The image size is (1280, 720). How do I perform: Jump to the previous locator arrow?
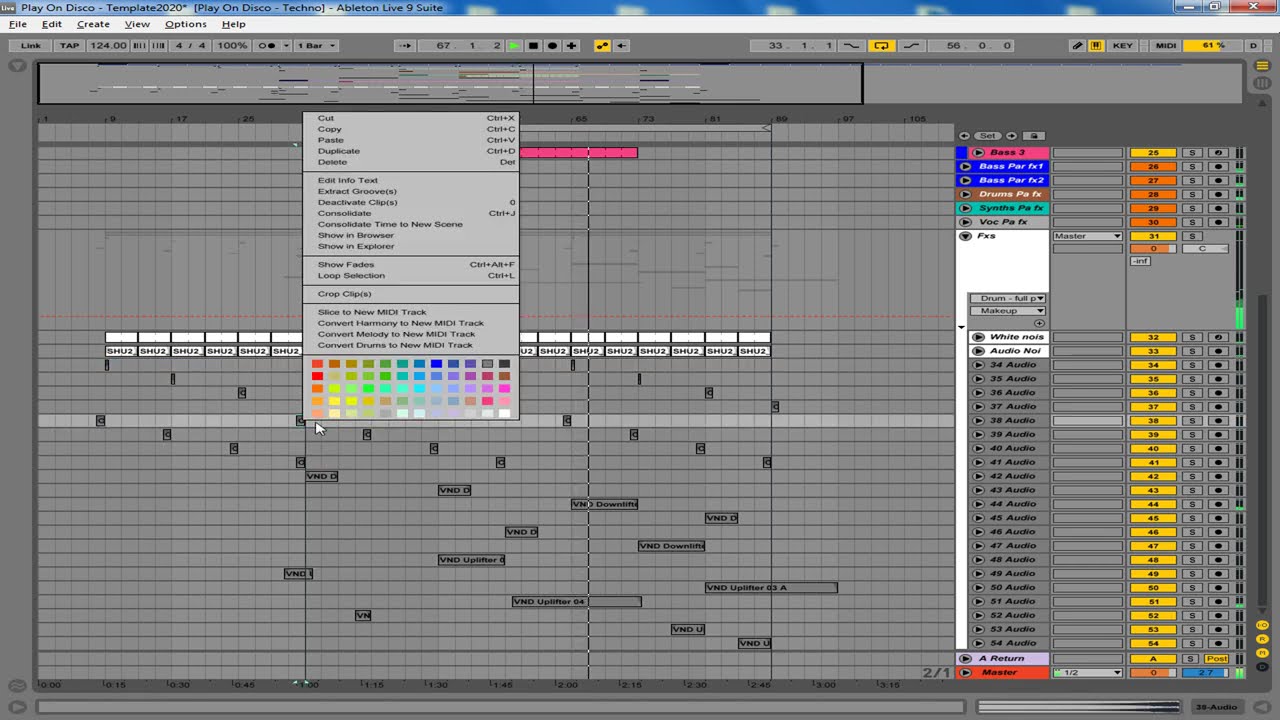pos(964,136)
